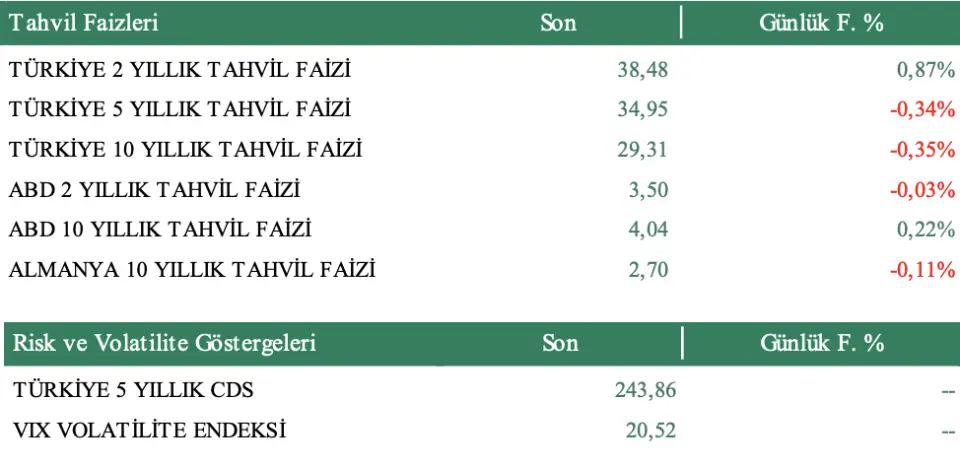Click the Risk ve Volatilite Göstergeleri header
Viewport: 960px width, 467px height.
(x=164, y=344)
